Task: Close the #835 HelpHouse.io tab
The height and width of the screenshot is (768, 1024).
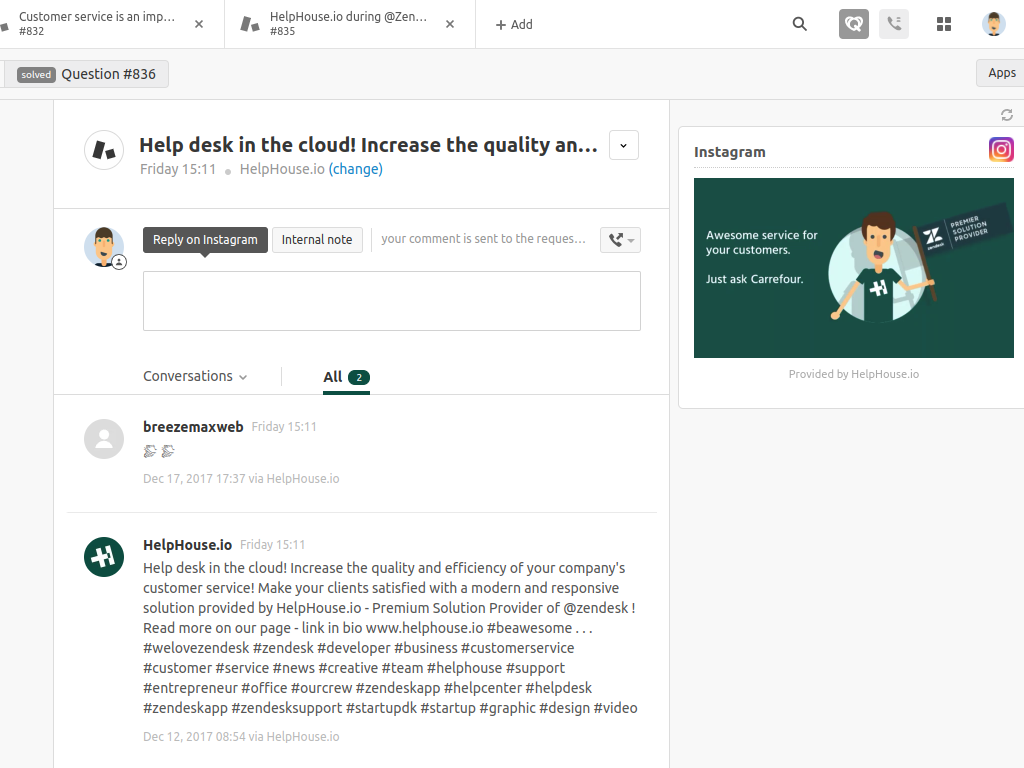Action: tap(451, 24)
